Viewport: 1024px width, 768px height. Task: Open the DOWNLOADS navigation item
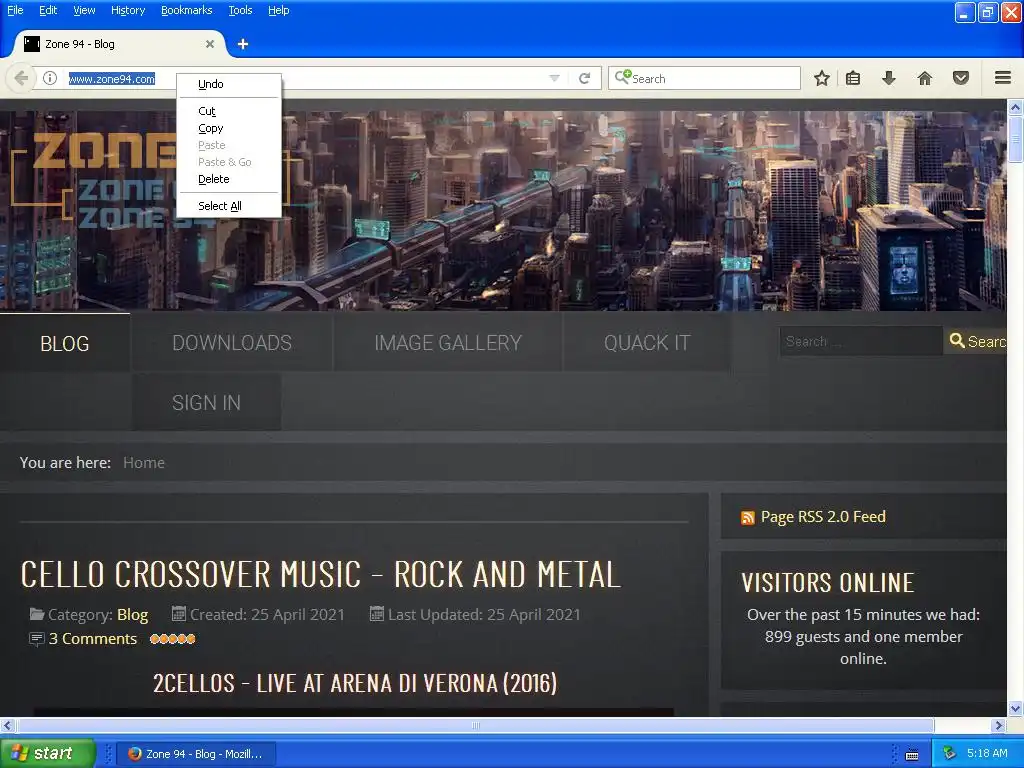point(232,343)
